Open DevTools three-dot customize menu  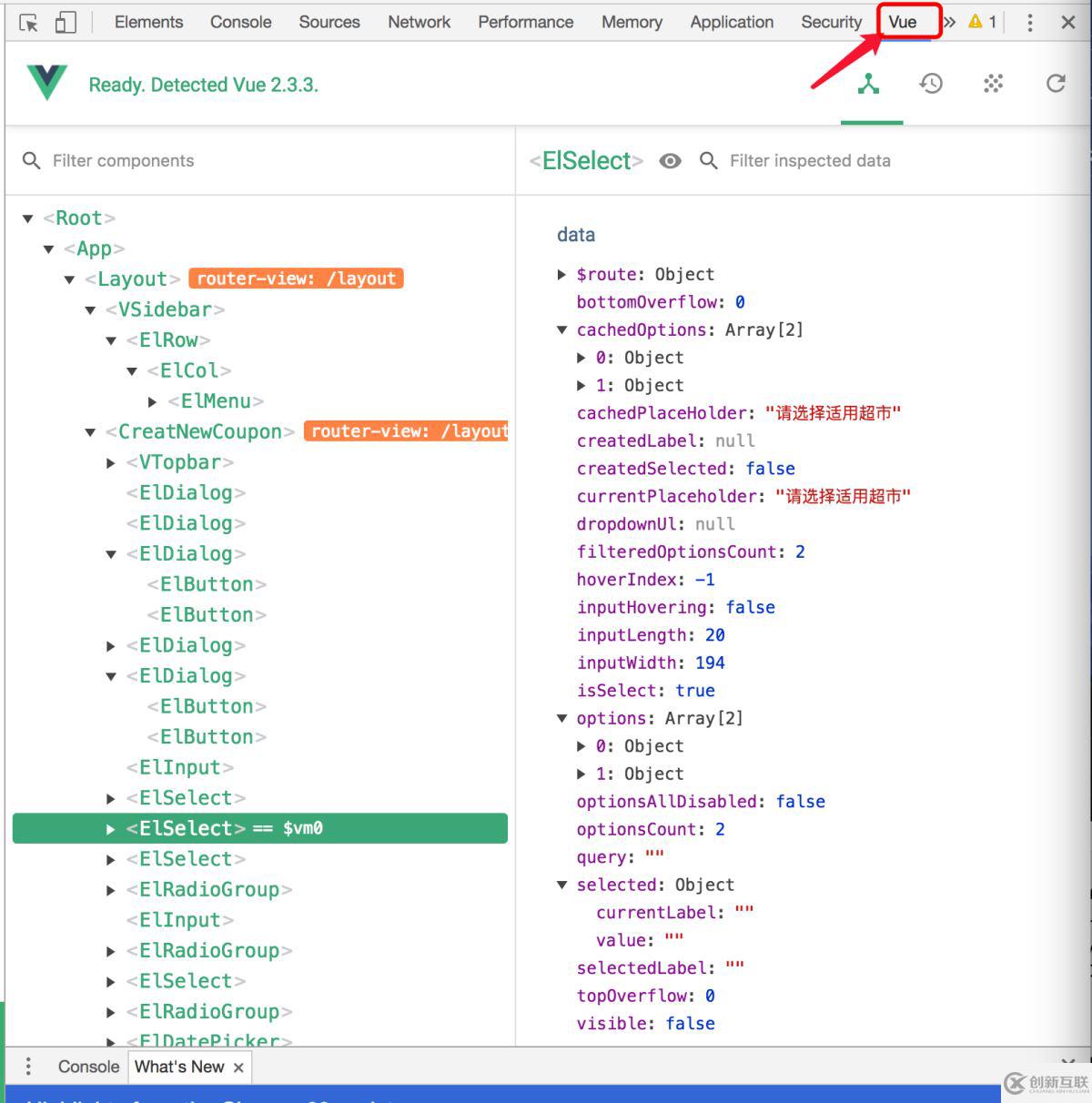[1030, 23]
